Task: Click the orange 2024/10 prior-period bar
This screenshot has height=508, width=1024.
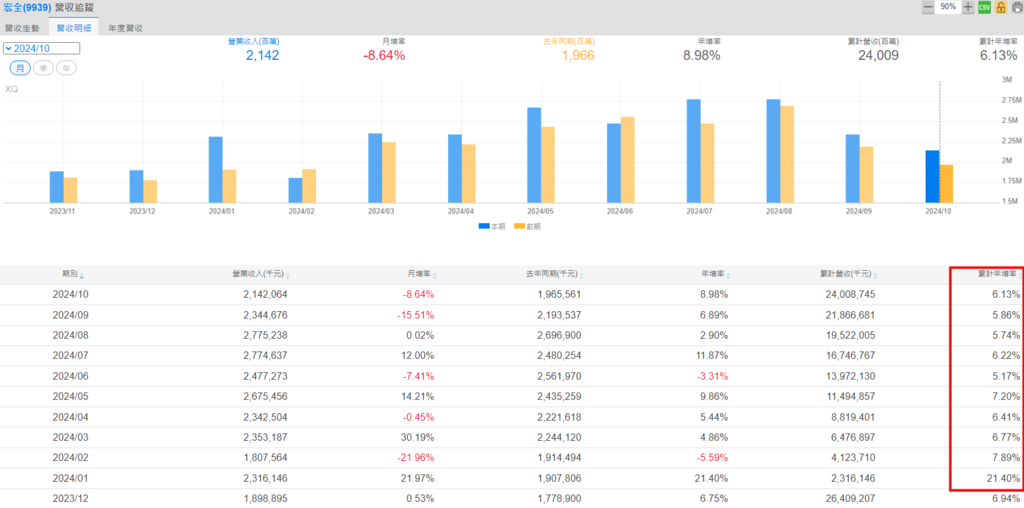Action: 946,183
